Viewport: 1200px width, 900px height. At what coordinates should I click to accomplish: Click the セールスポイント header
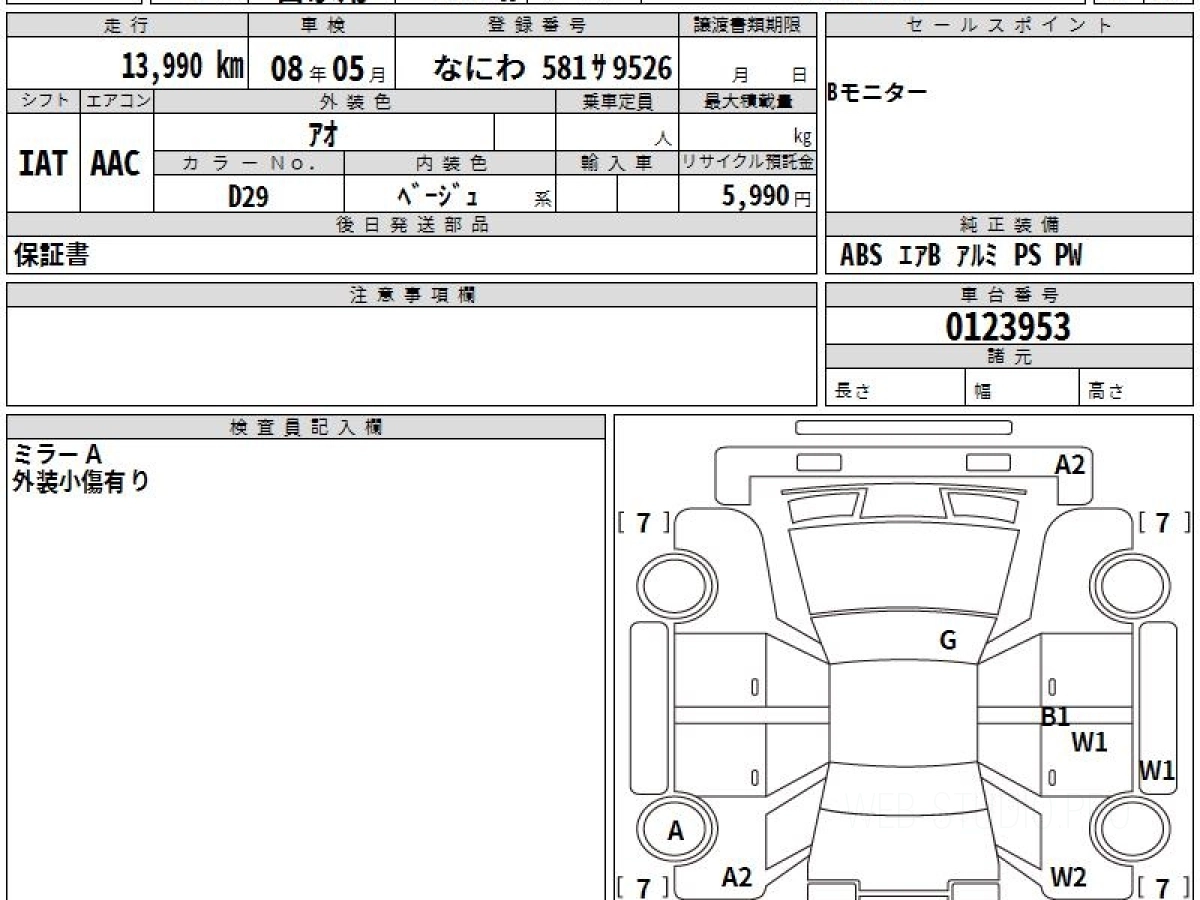pos(1009,26)
